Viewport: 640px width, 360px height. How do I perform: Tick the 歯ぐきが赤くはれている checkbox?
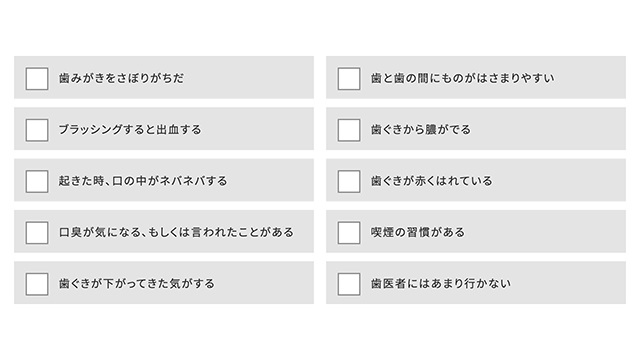pyautogui.click(x=349, y=181)
